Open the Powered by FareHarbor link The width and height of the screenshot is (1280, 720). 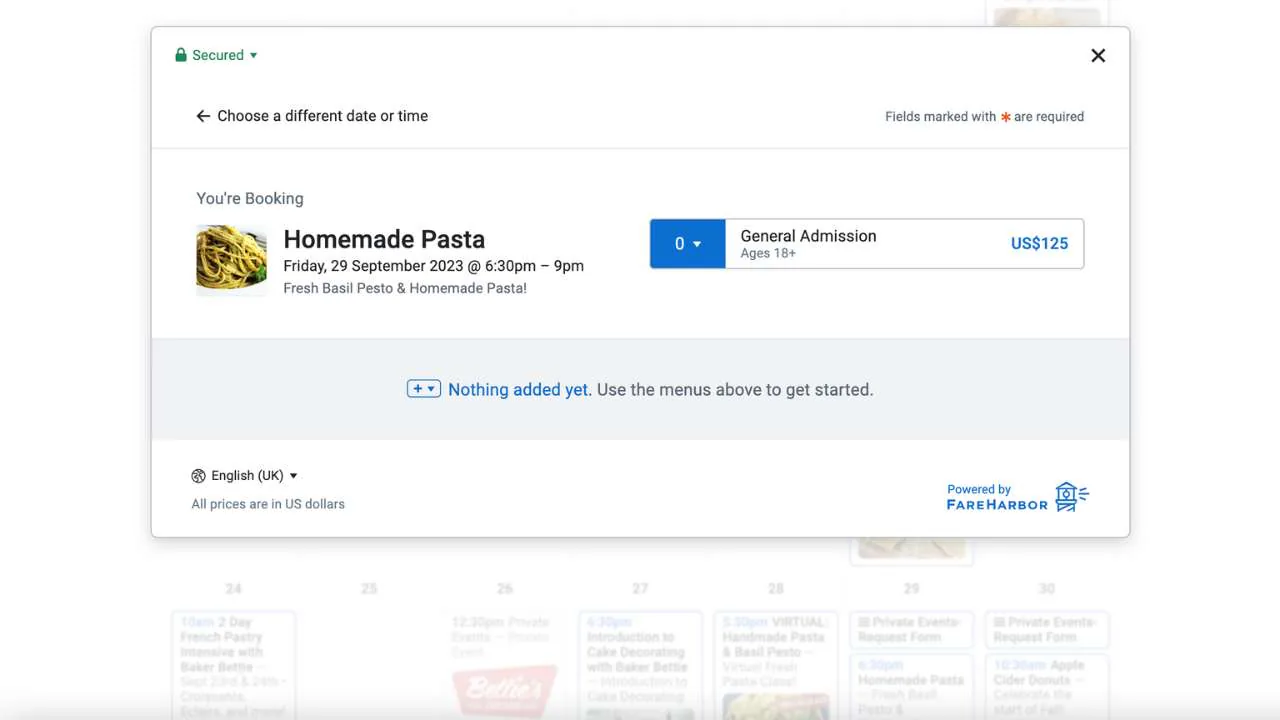coord(1017,497)
